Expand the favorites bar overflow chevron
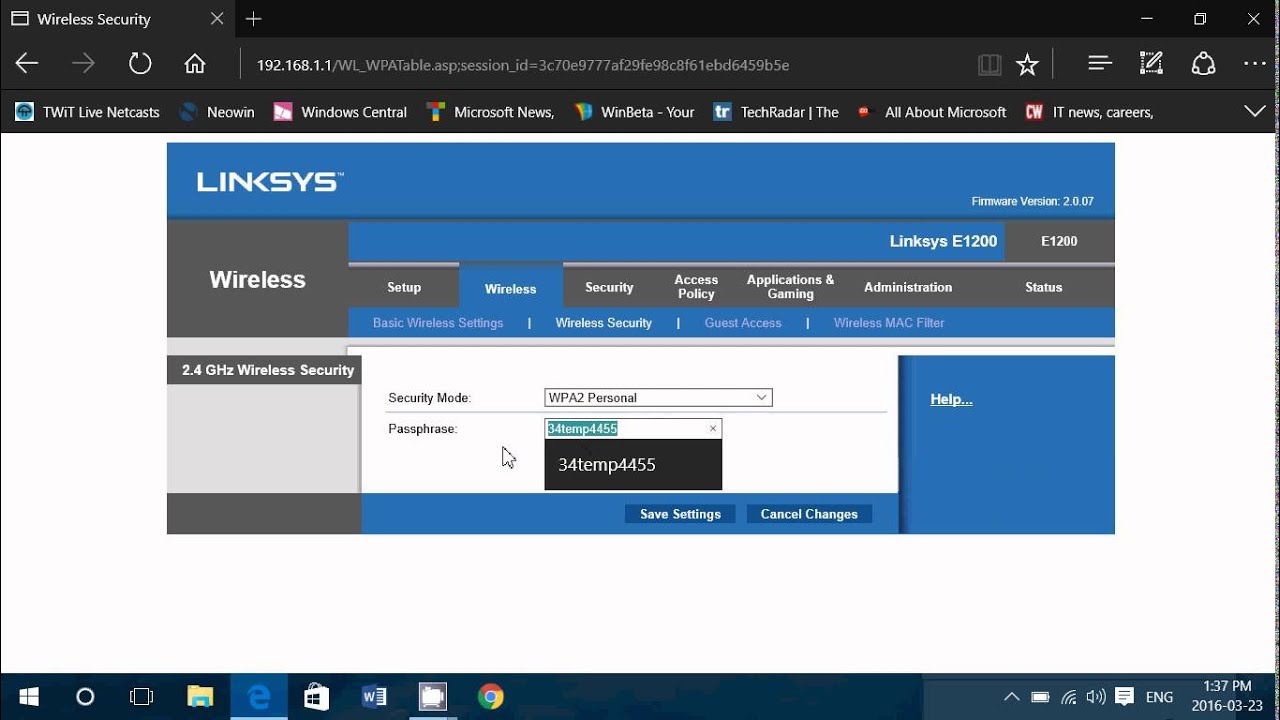Screen dimensions: 1280x720 coord(1254,112)
